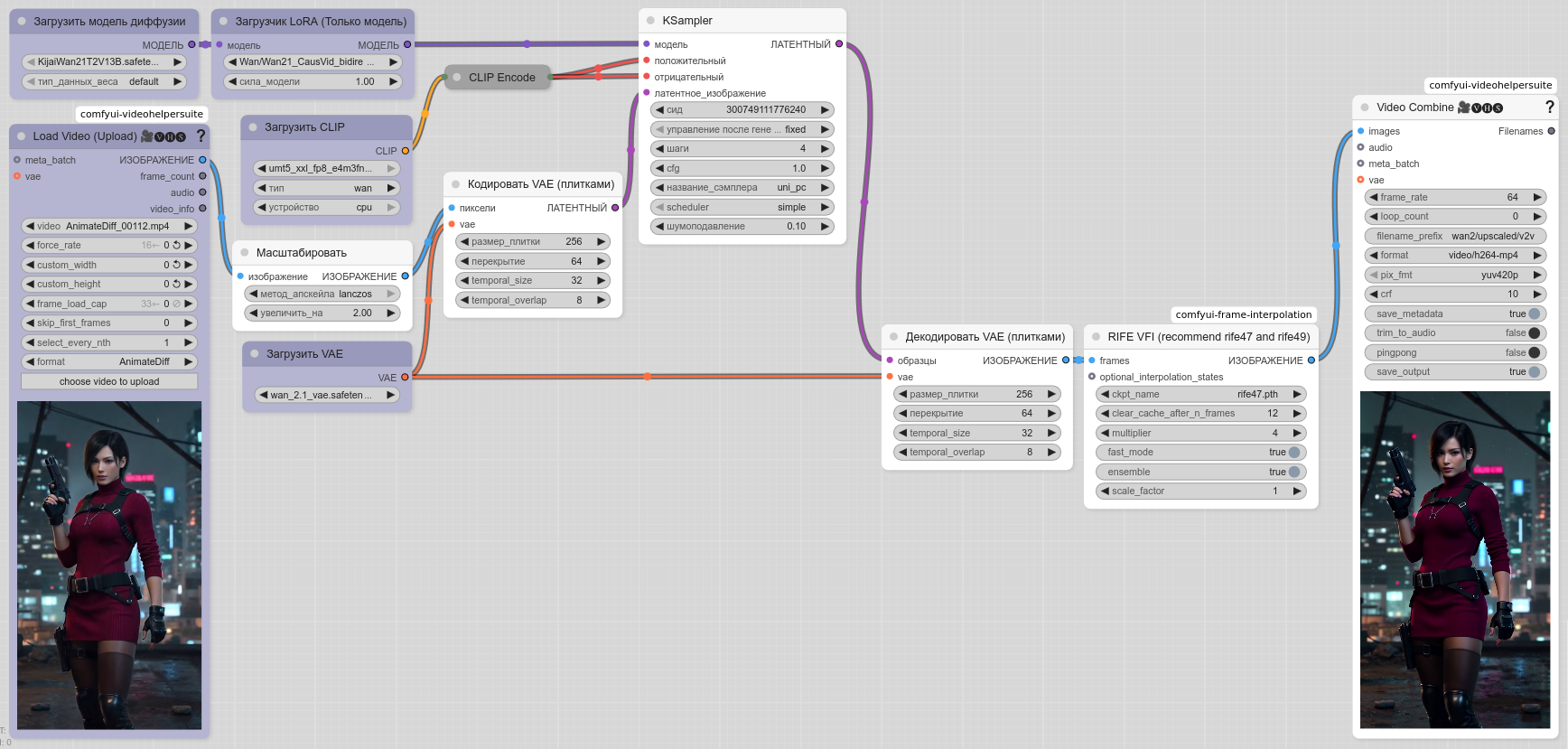
Task: Decrease crf with its left arrow
Action: (1374, 295)
